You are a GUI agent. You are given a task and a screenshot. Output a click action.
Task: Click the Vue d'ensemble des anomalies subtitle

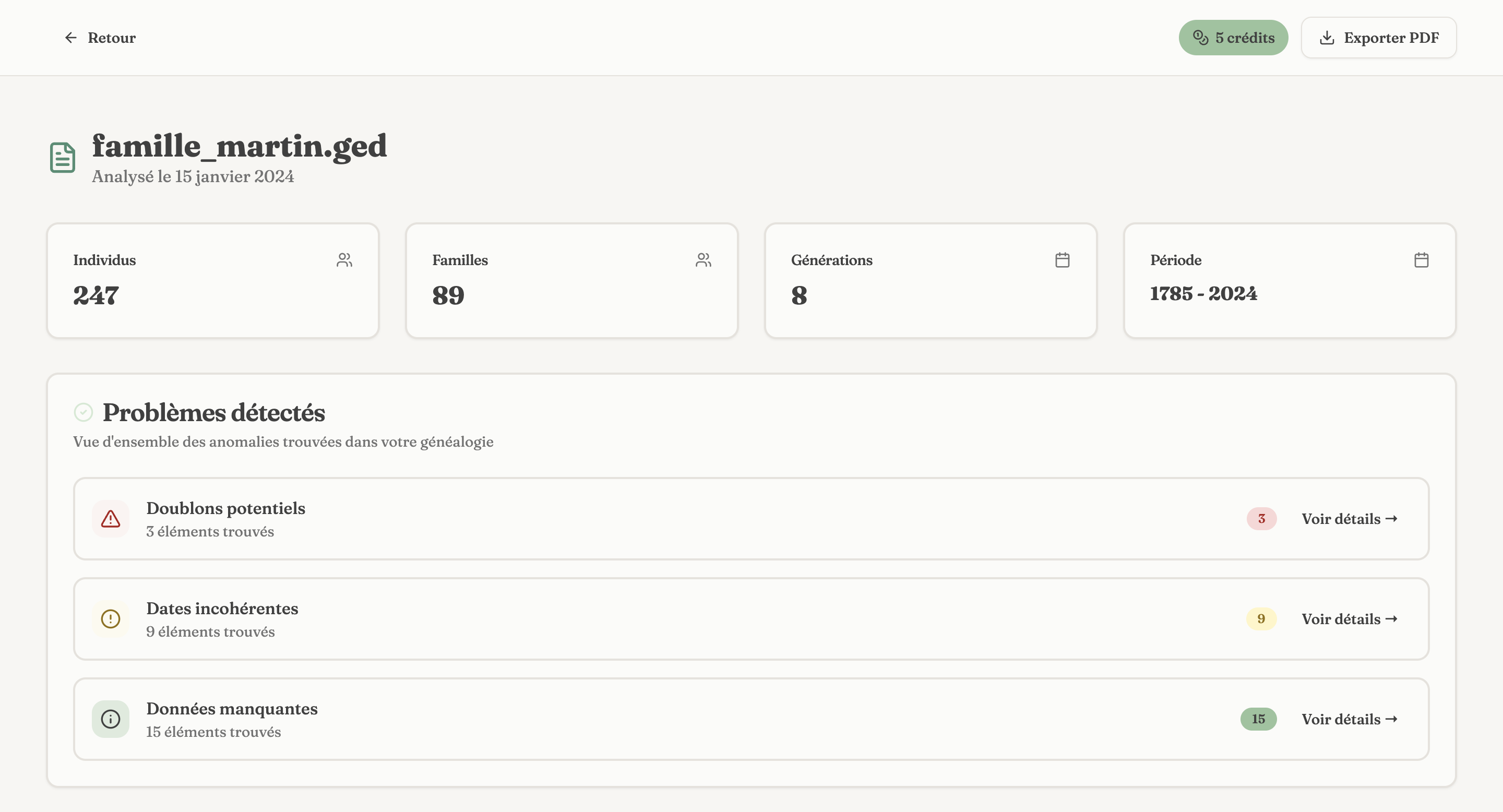click(283, 442)
